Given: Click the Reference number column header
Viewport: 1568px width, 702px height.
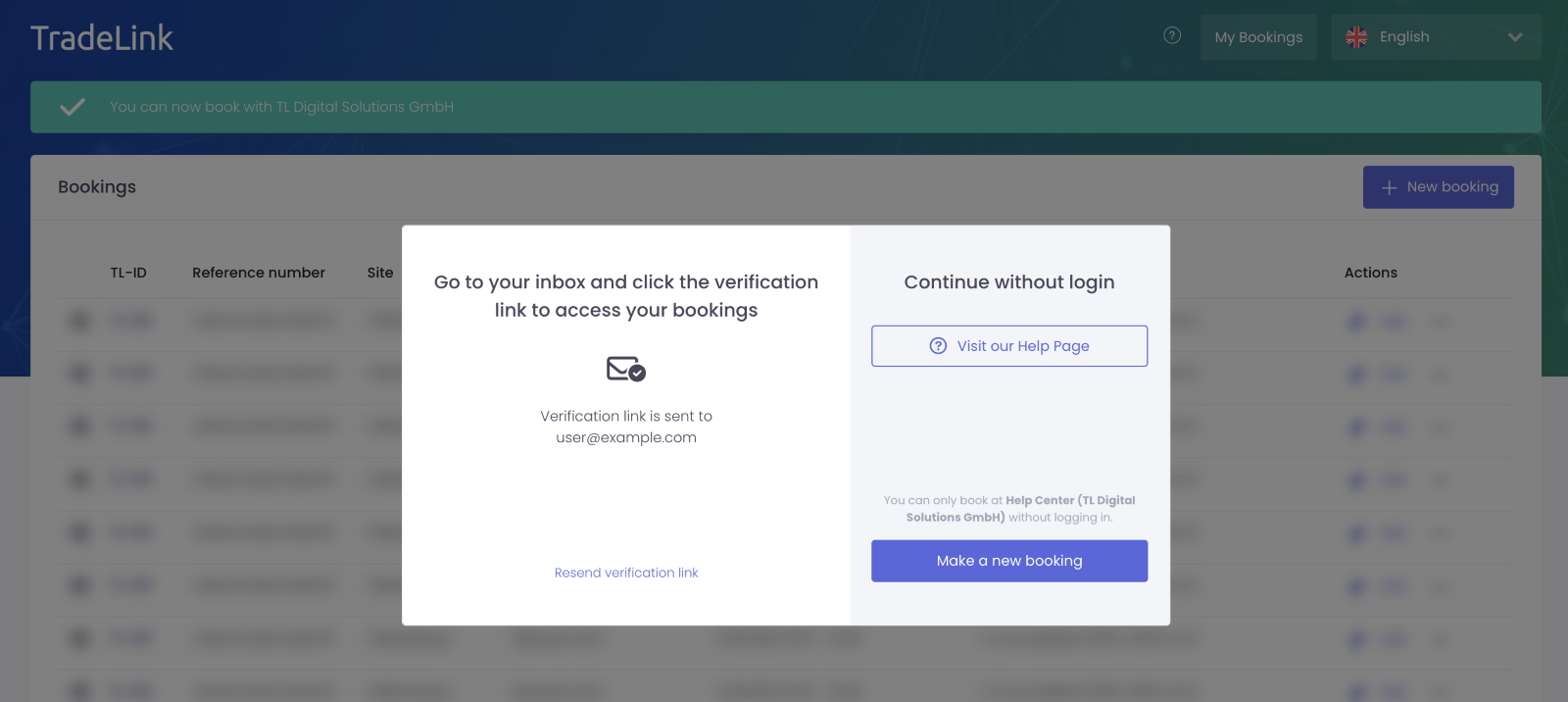Looking at the screenshot, I should point(259,273).
